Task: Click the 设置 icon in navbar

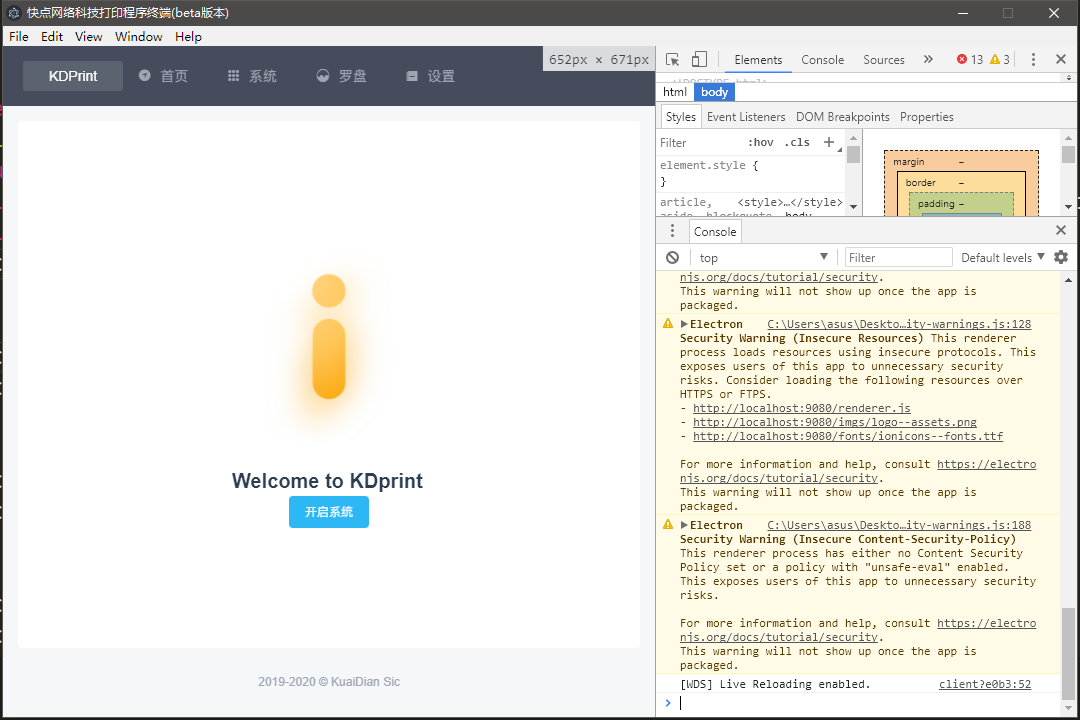Action: click(x=412, y=76)
